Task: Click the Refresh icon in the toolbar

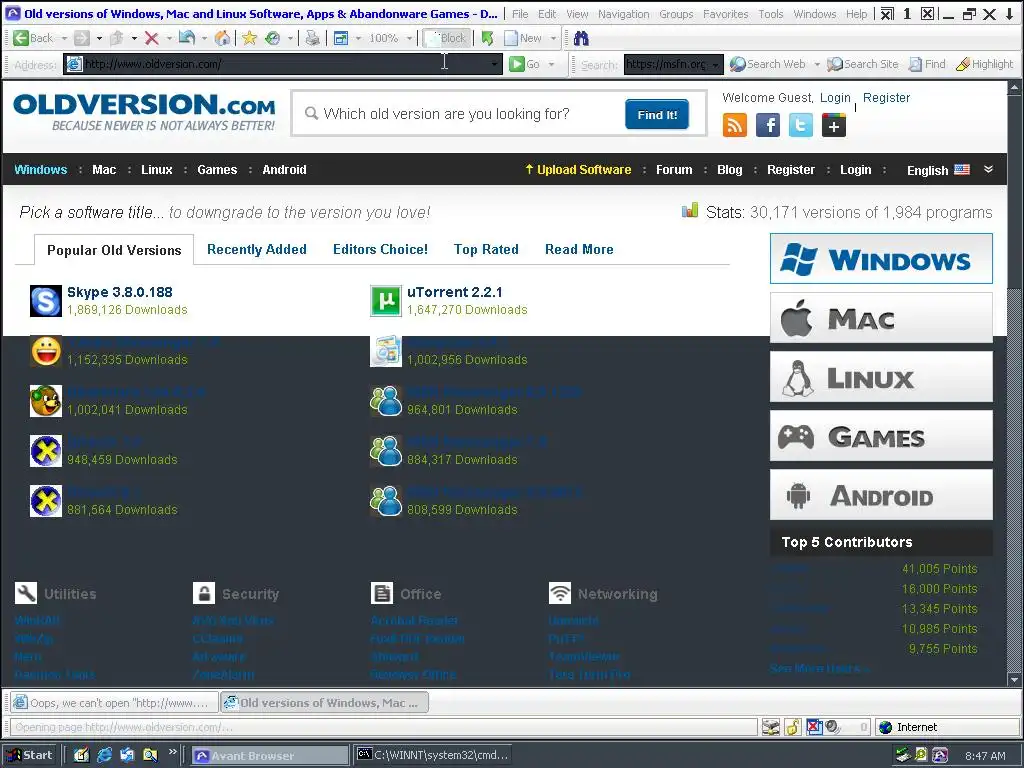Action: [187, 39]
